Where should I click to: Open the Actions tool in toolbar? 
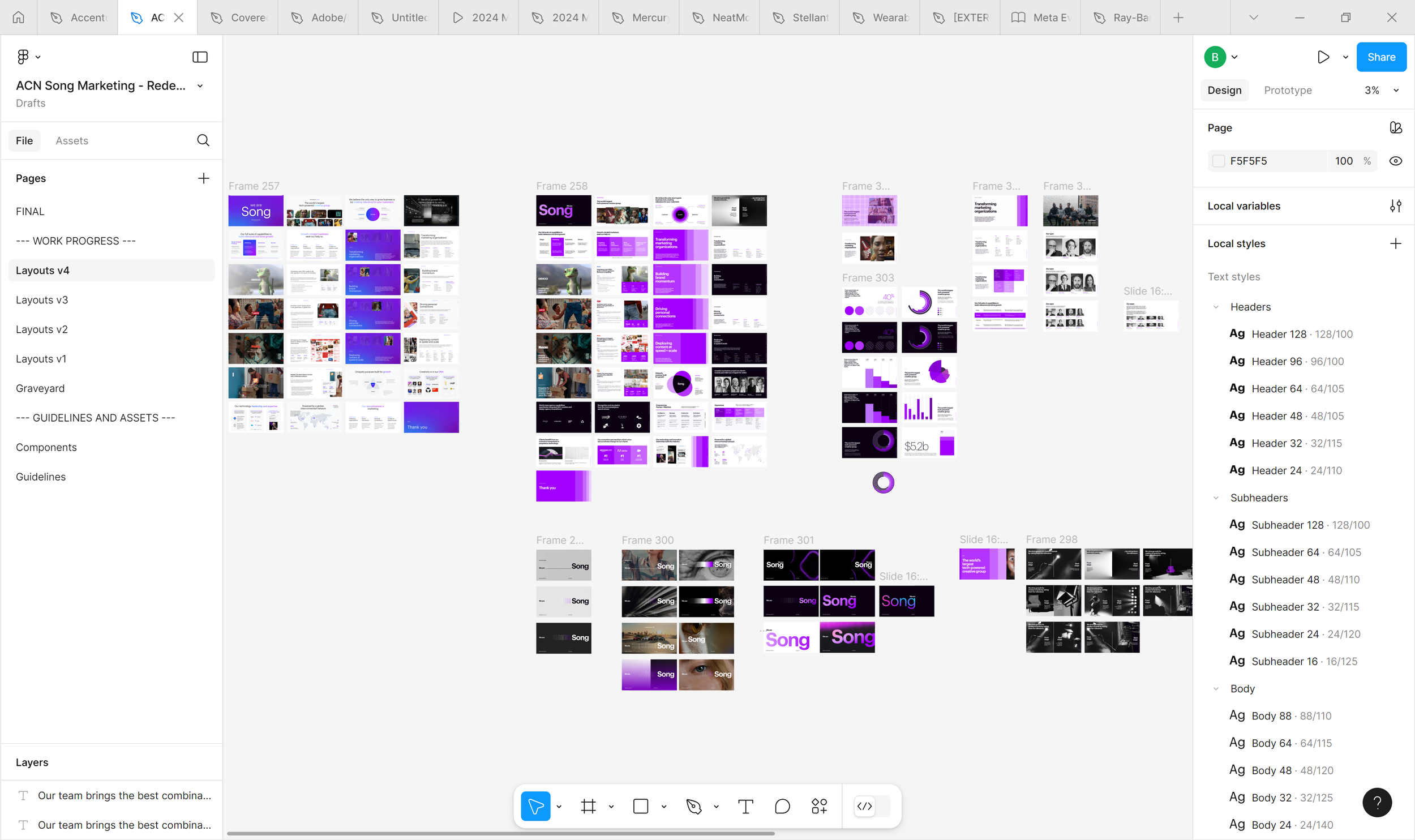point(819,806)
